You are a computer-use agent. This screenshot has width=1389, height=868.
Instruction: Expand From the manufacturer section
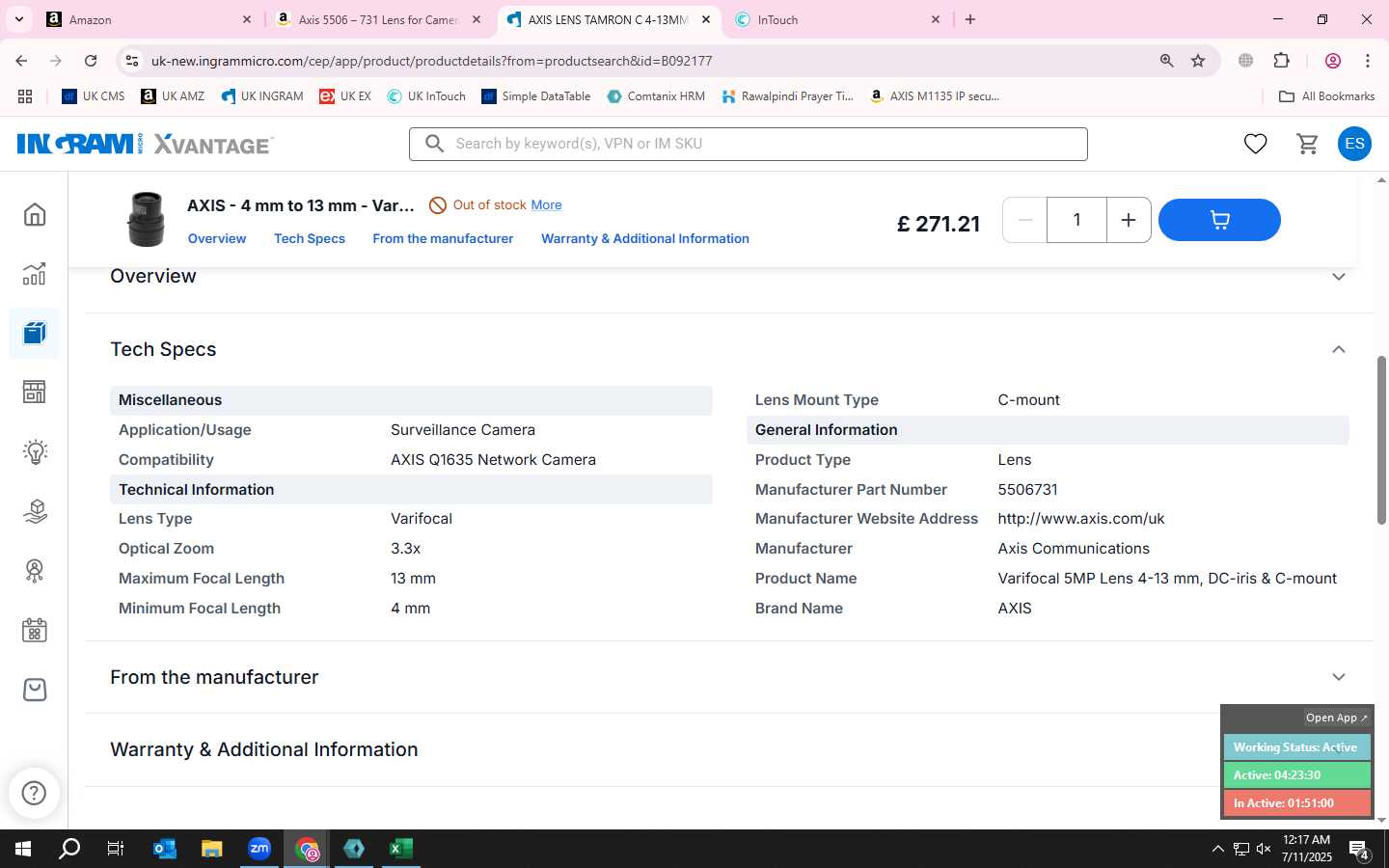(1338, 677)
